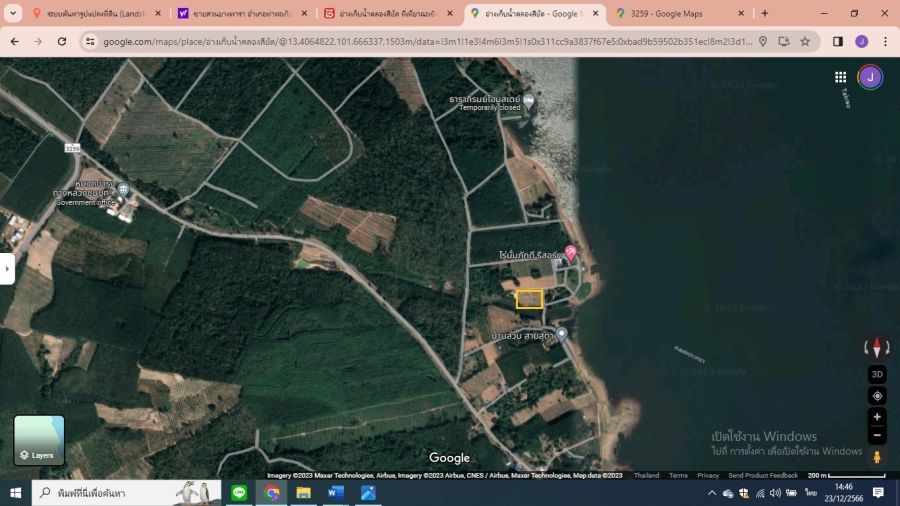900x506 pixels.
Task: Toggle the Chrome side panel button
Action: tap(838, 41)
